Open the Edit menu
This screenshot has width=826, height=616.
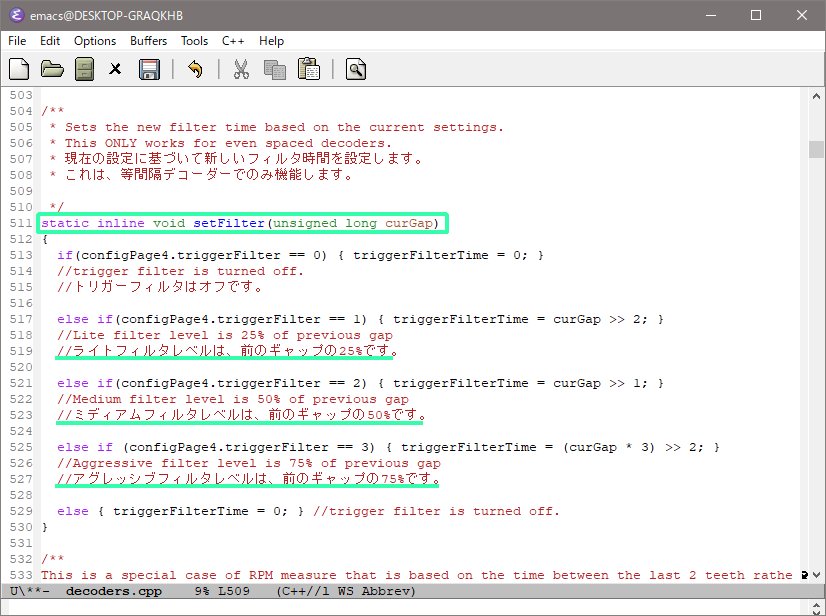(50, 41)
